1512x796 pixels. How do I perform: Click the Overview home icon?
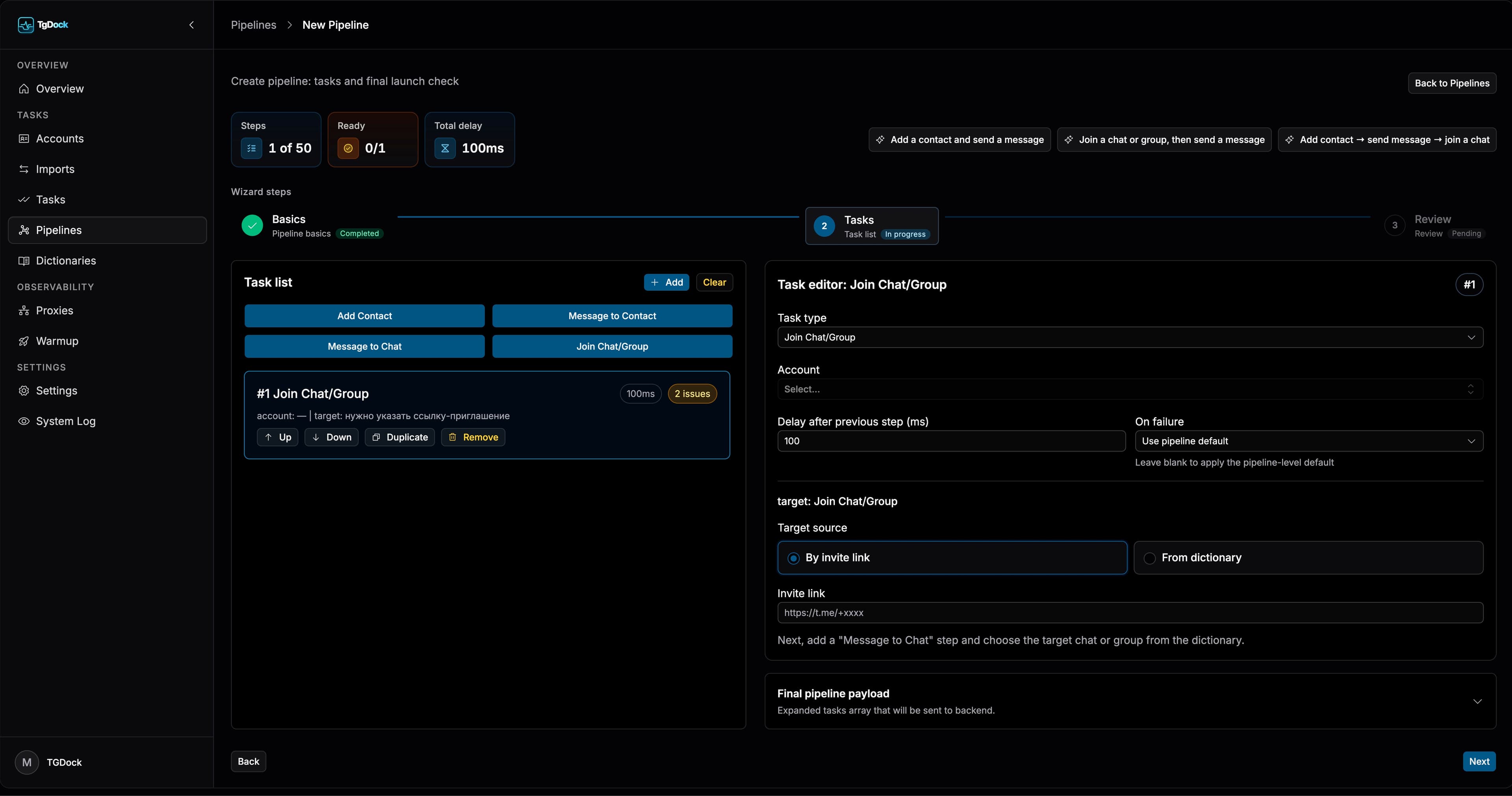pyautogui.click(x=24, y=89)
